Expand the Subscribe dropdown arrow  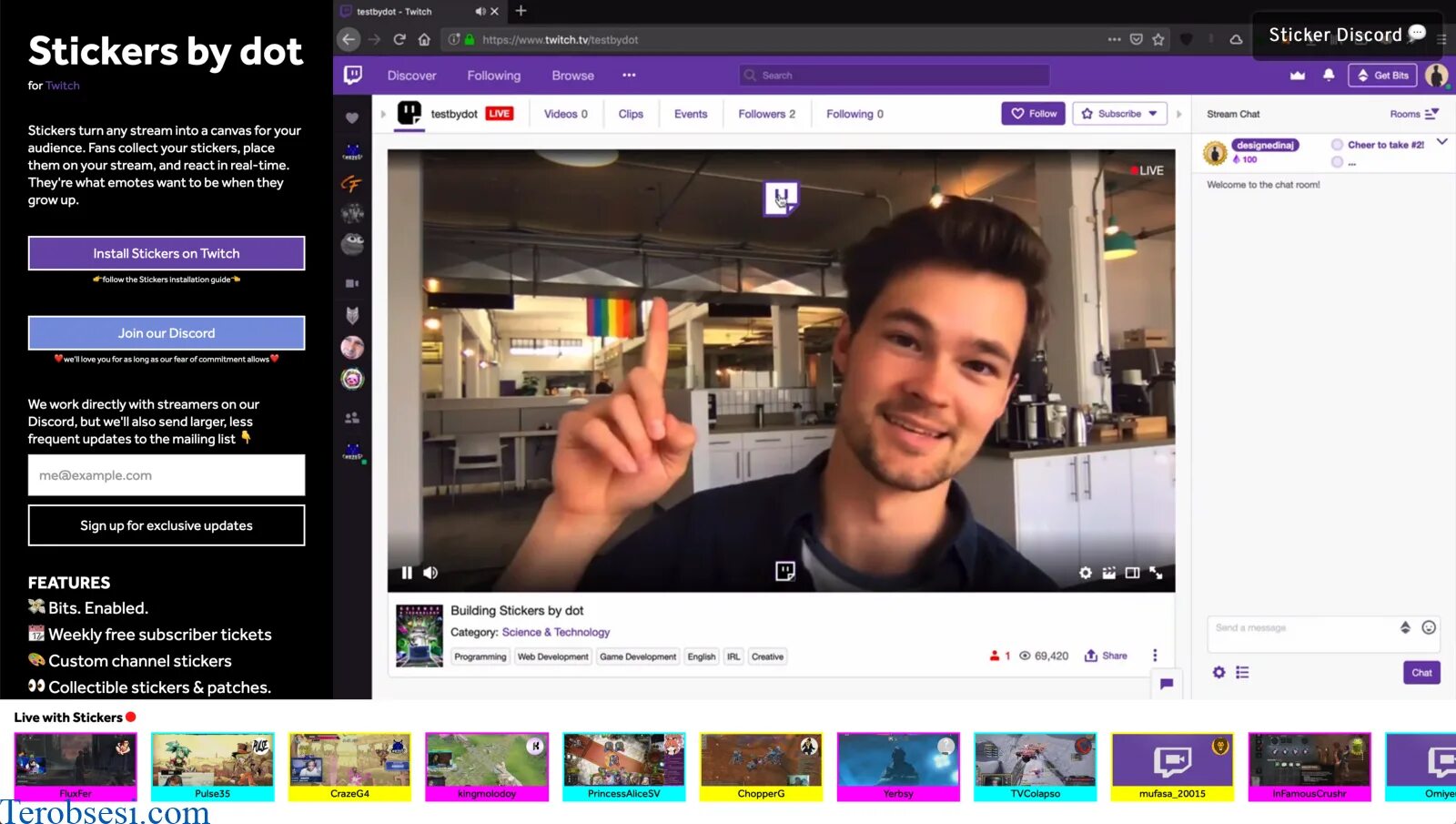pyautogui.click(x=1150, y=113)
